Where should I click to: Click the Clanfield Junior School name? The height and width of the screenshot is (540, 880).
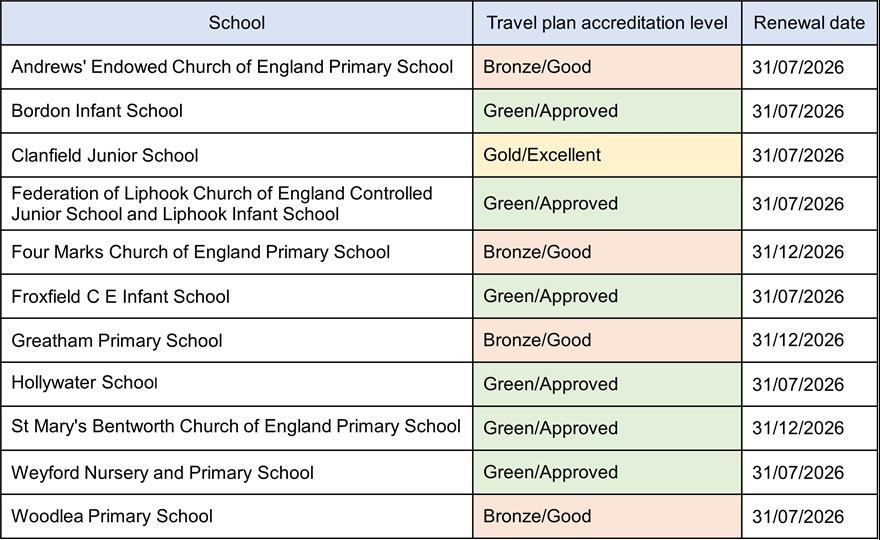pos(105,155)
